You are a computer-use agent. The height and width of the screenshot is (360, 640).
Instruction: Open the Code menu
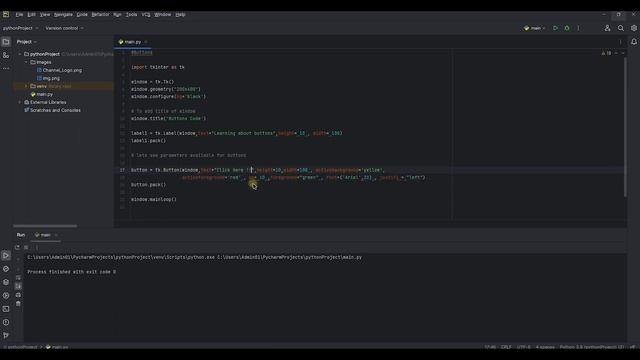[82, 15]
